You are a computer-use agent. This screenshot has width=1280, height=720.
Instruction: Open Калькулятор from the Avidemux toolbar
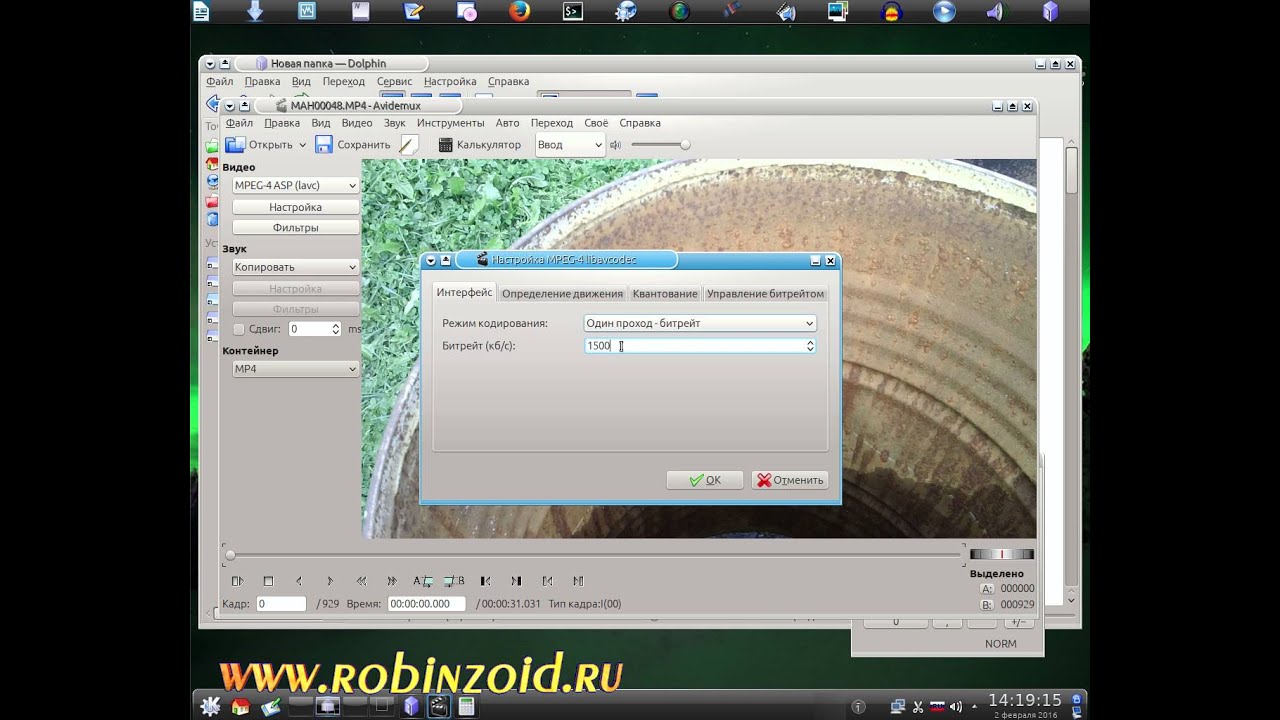tap(480, 144)
